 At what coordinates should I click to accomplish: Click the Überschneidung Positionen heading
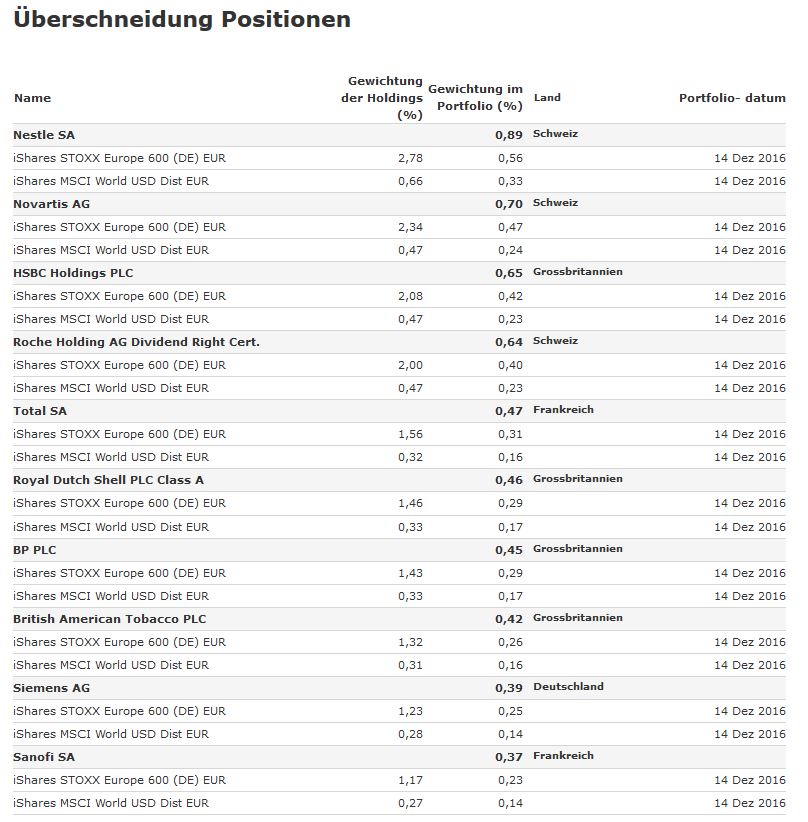(x=182, y=19)
